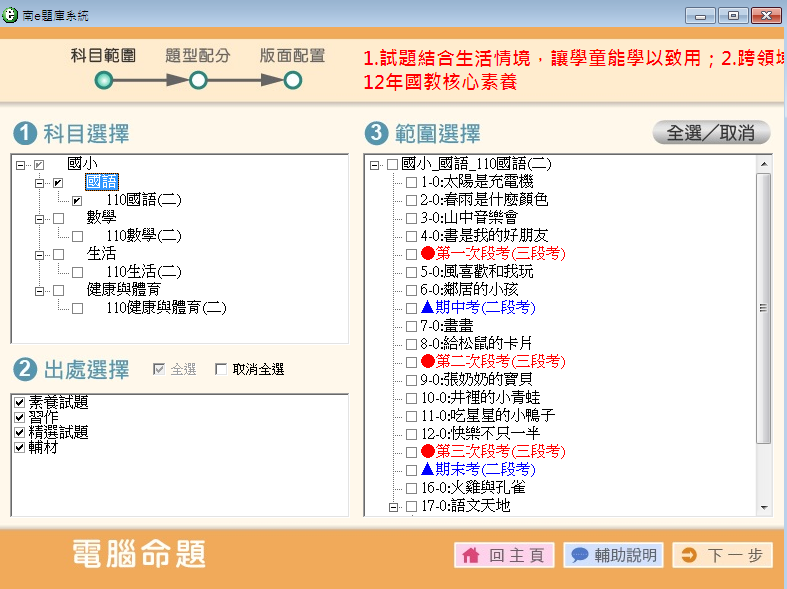Image resolution: width=787 pixels, height=589 pixels.
Task: Click the 回主頁 button
Action: click(x=504, y=555)
